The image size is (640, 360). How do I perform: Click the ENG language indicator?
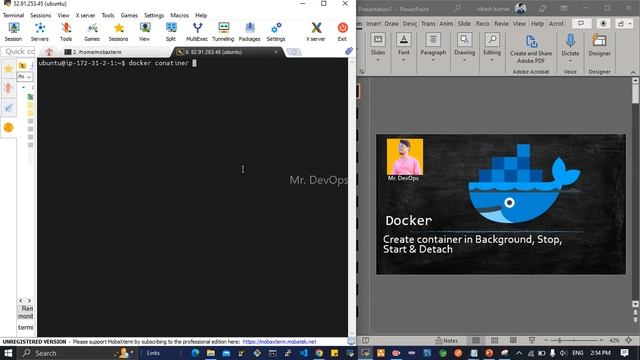[x=577, y=353]
